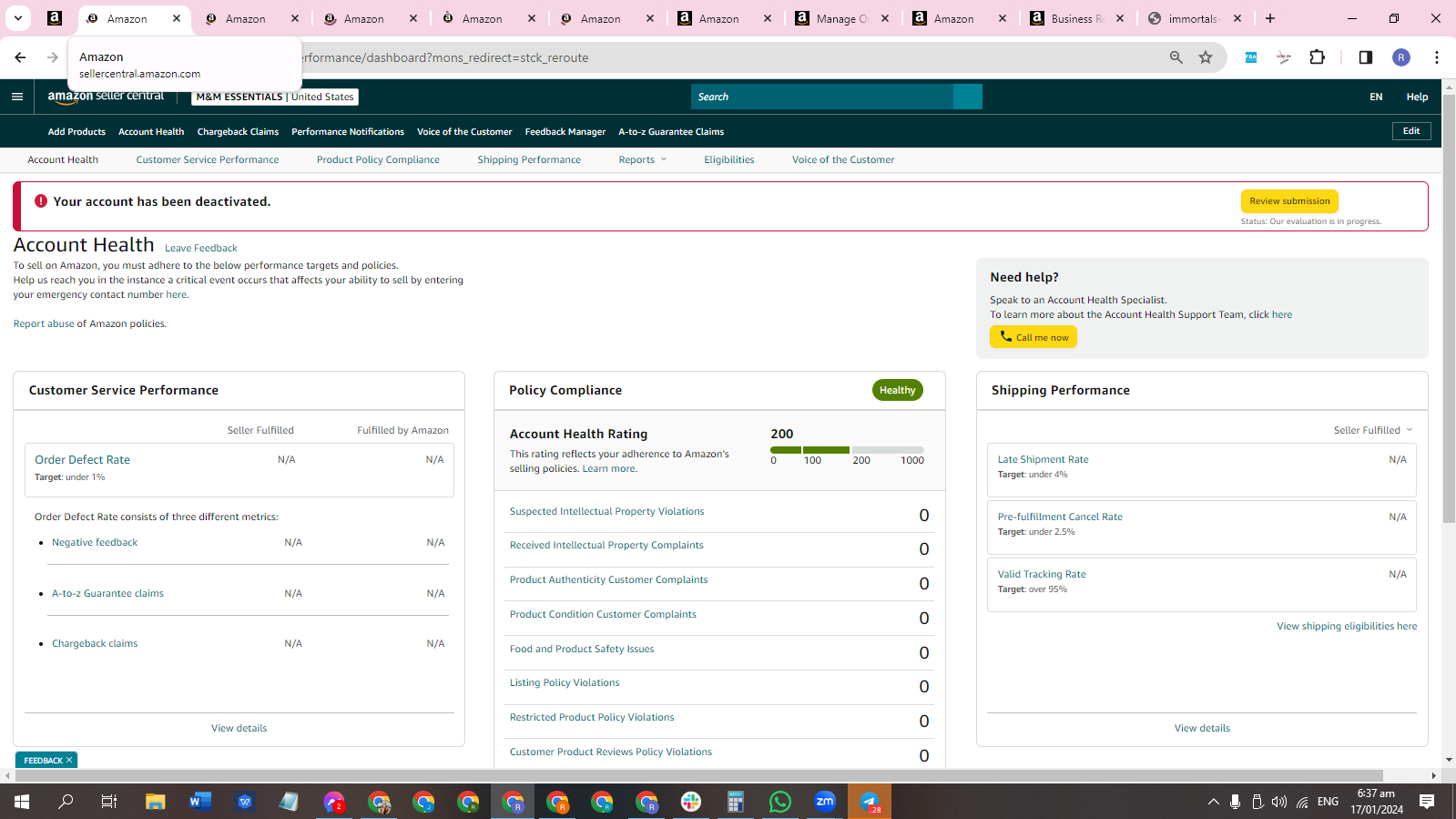1456x819 pixels.
Task: Click View shipping eligibilities here link
Action: [1347, 626]
